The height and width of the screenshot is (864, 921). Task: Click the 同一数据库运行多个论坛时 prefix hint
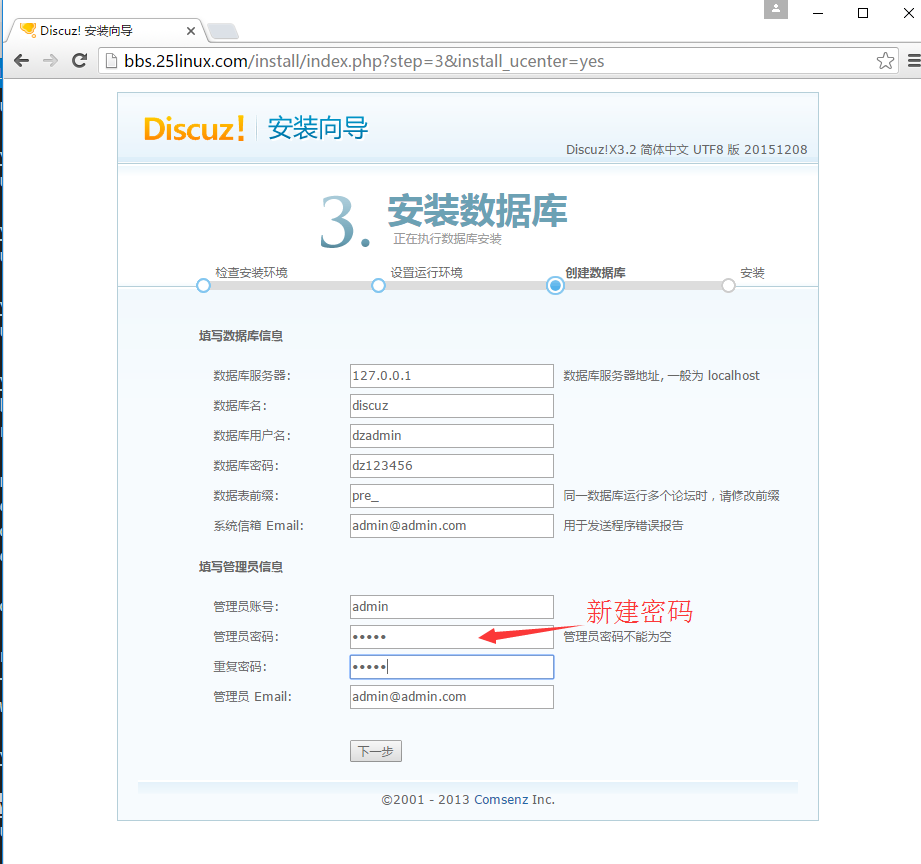tap(671, 496)
